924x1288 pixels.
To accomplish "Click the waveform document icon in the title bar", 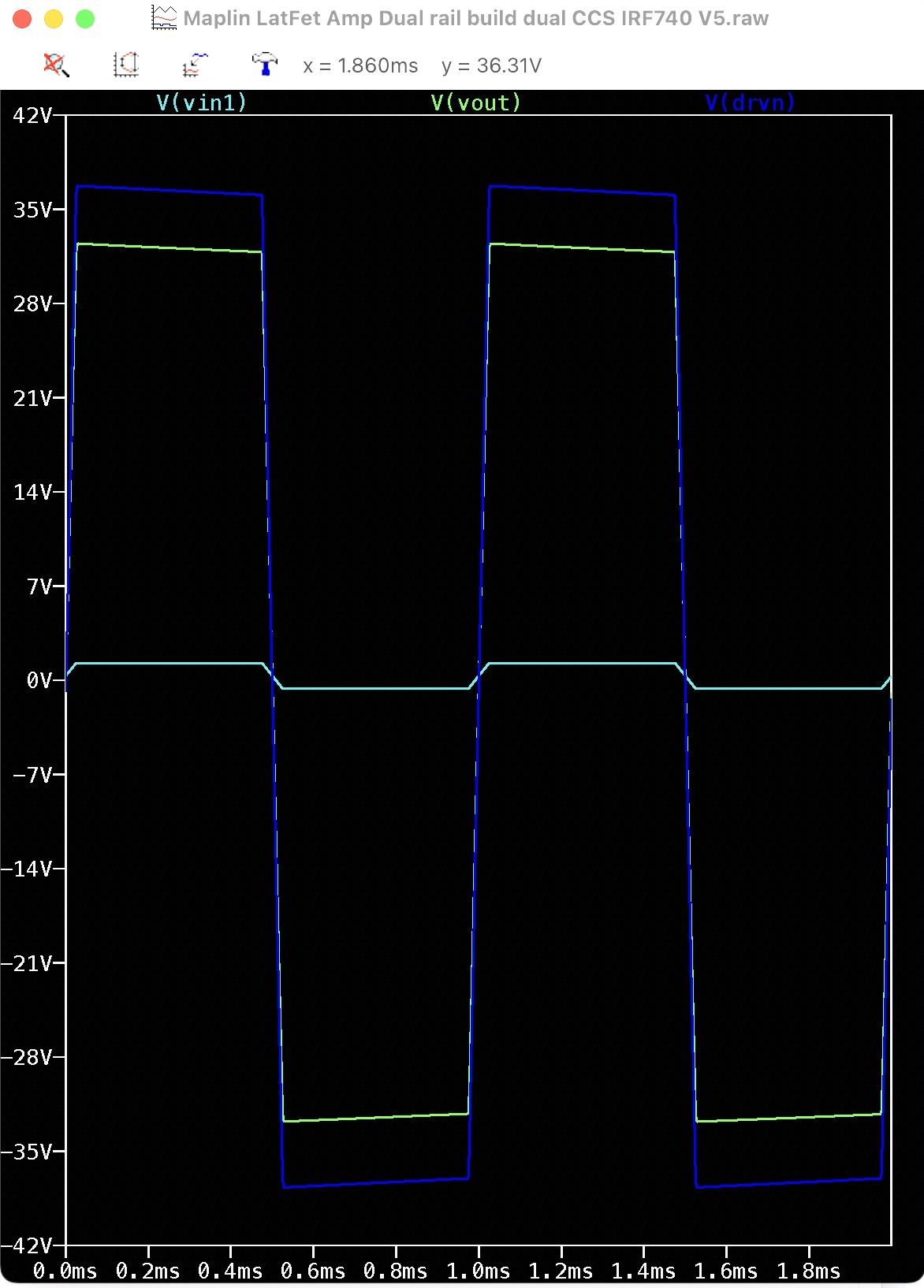I will click(164, 18).
